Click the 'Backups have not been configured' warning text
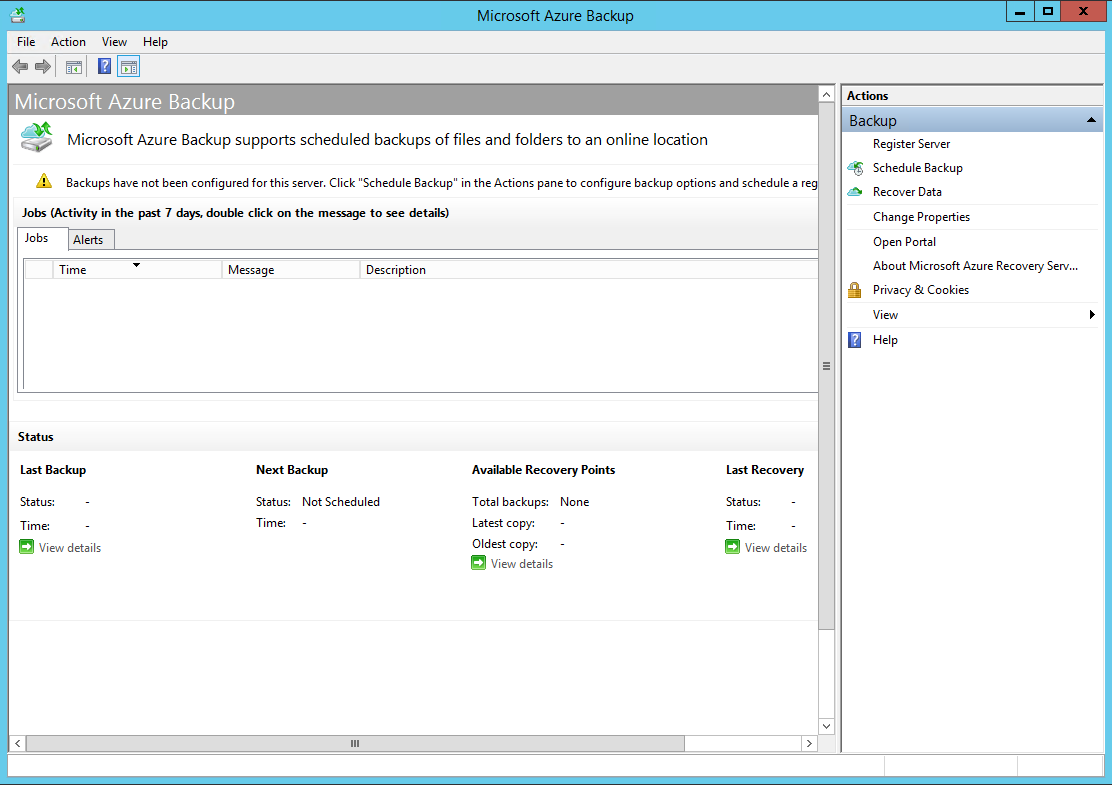The width and height of the screenshot is (1112, 785). click(x=441, y=183)
